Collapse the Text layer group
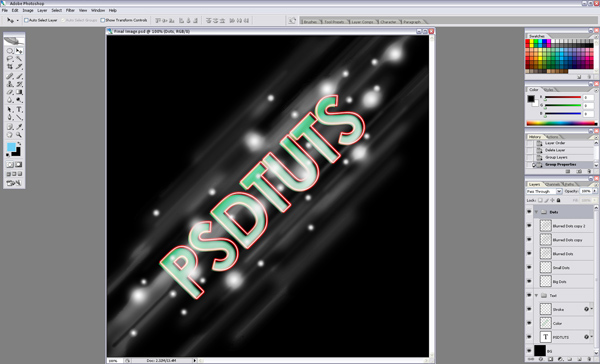This screenshot has height=364, width=600. (536, 295)
